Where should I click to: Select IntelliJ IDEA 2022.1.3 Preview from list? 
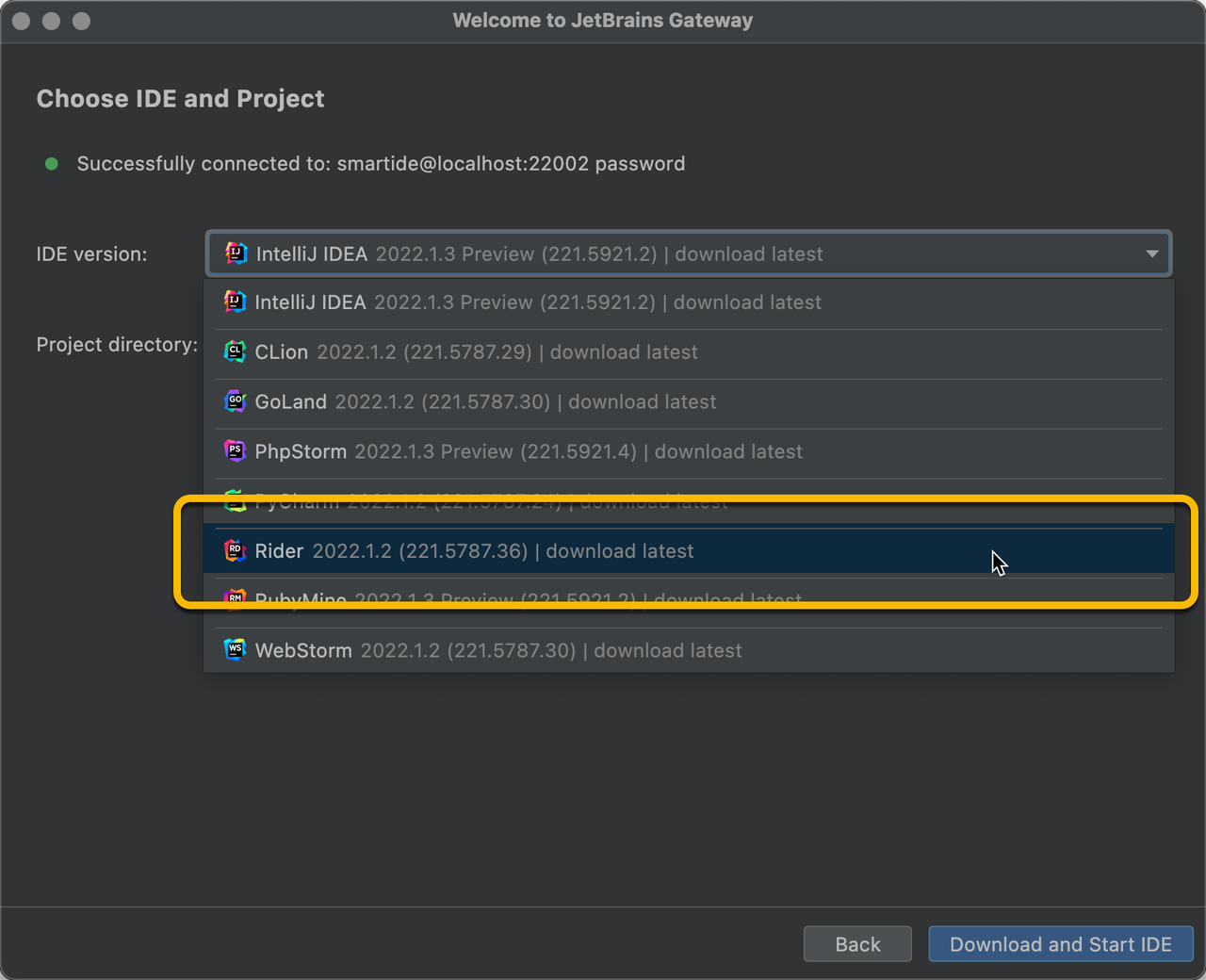(689, 302)
